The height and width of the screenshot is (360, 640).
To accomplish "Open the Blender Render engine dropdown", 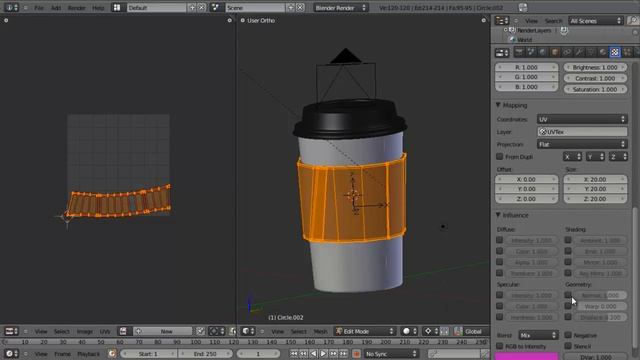I will [340, 7].
